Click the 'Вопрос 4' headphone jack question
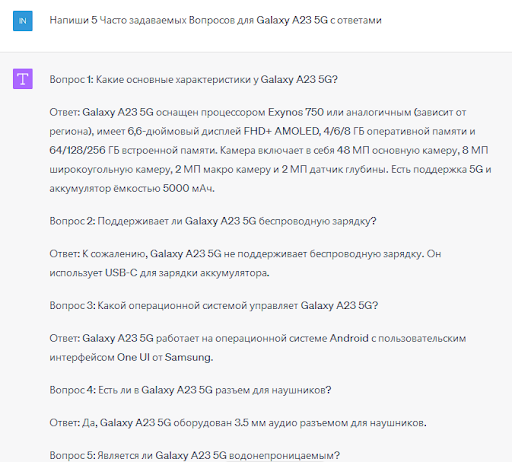The height and width of the screenshot is (462, 512). pyautogui.click(x=190, y=390)
